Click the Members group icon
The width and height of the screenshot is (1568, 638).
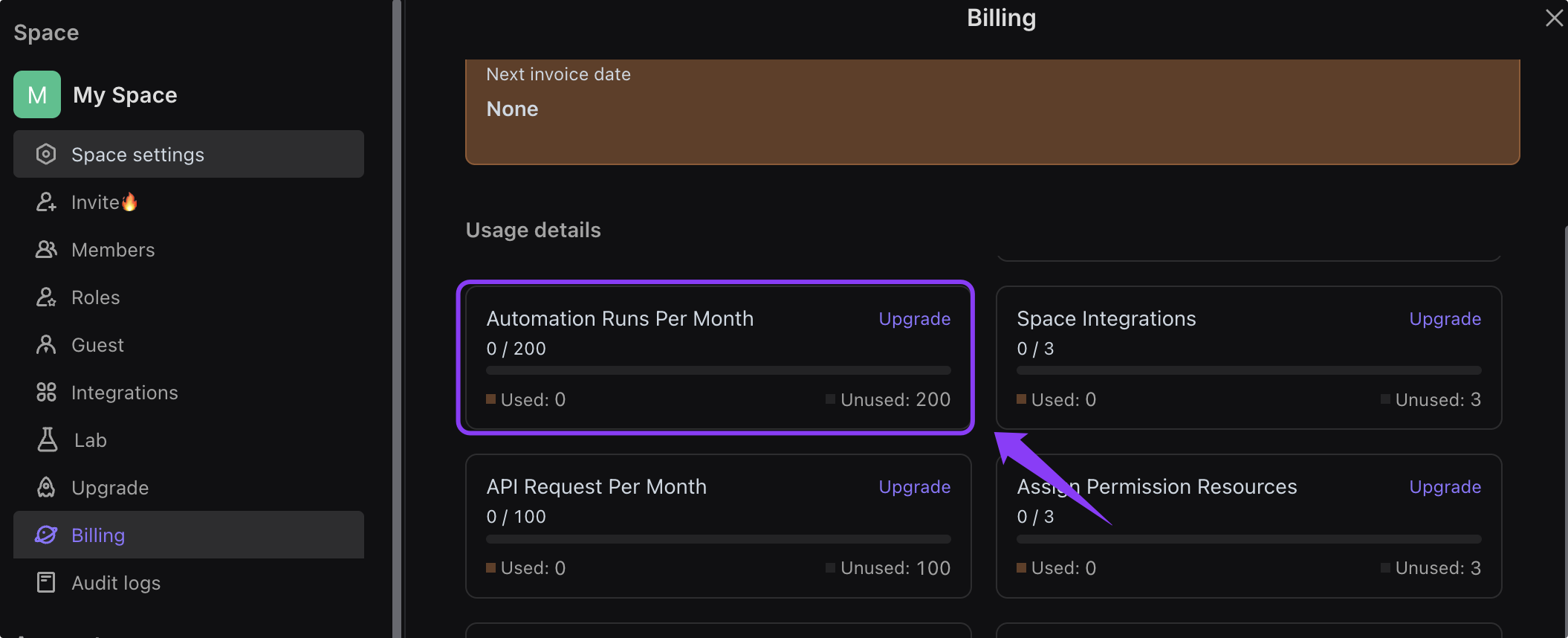(46, 249)
